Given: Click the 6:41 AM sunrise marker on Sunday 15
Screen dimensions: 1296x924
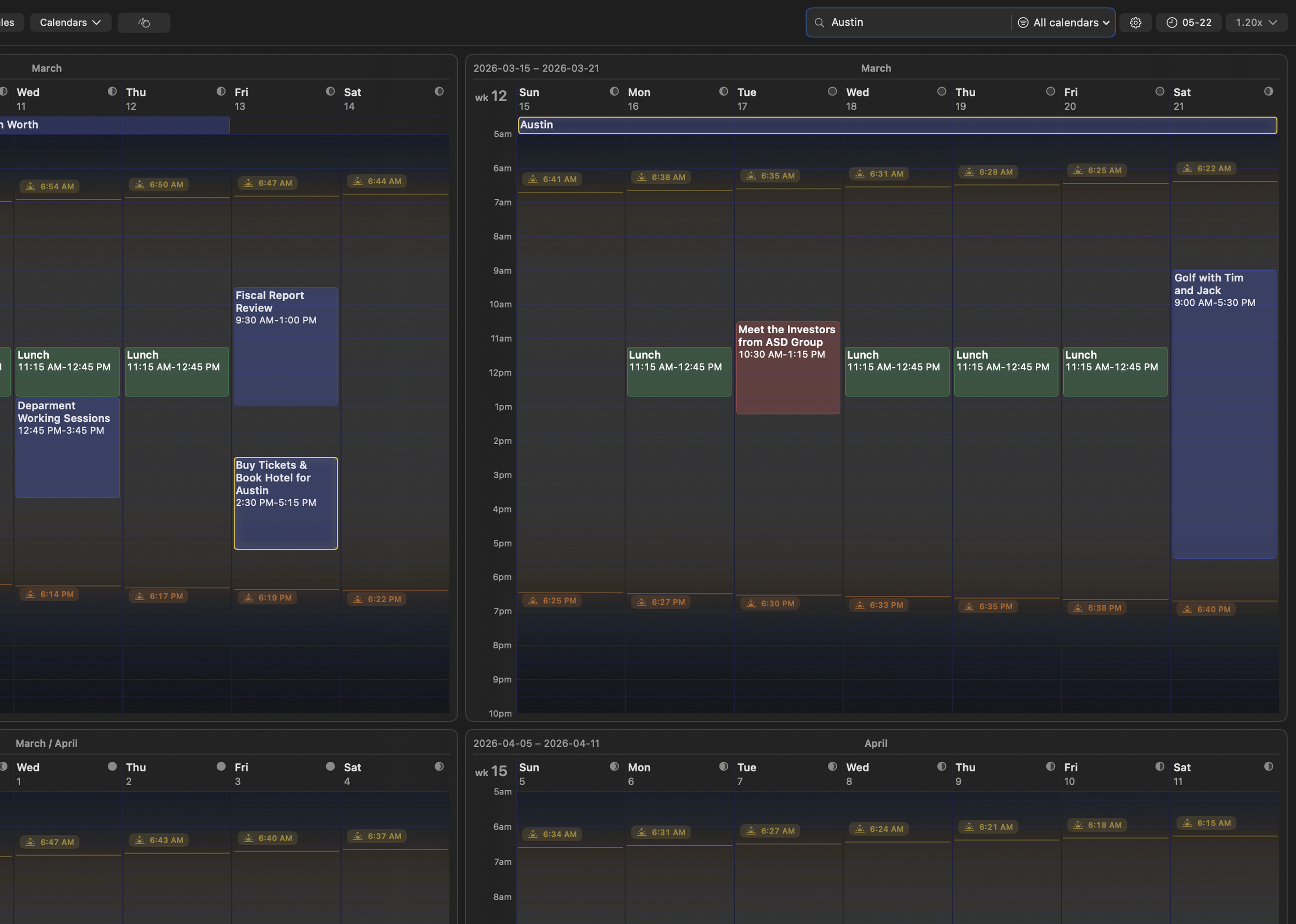Looking at the screenshot, I should (551, 179).
